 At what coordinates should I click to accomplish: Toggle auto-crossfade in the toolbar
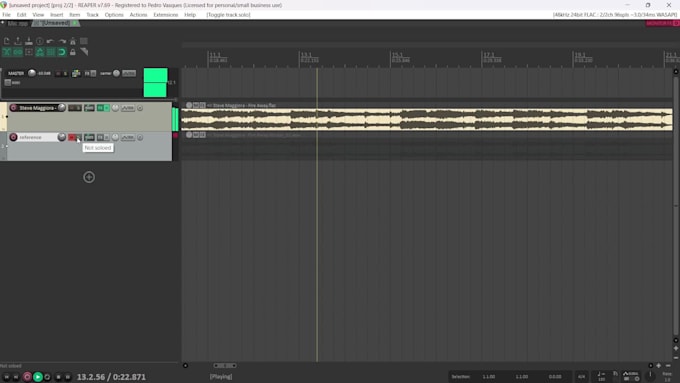coord(7,52)
